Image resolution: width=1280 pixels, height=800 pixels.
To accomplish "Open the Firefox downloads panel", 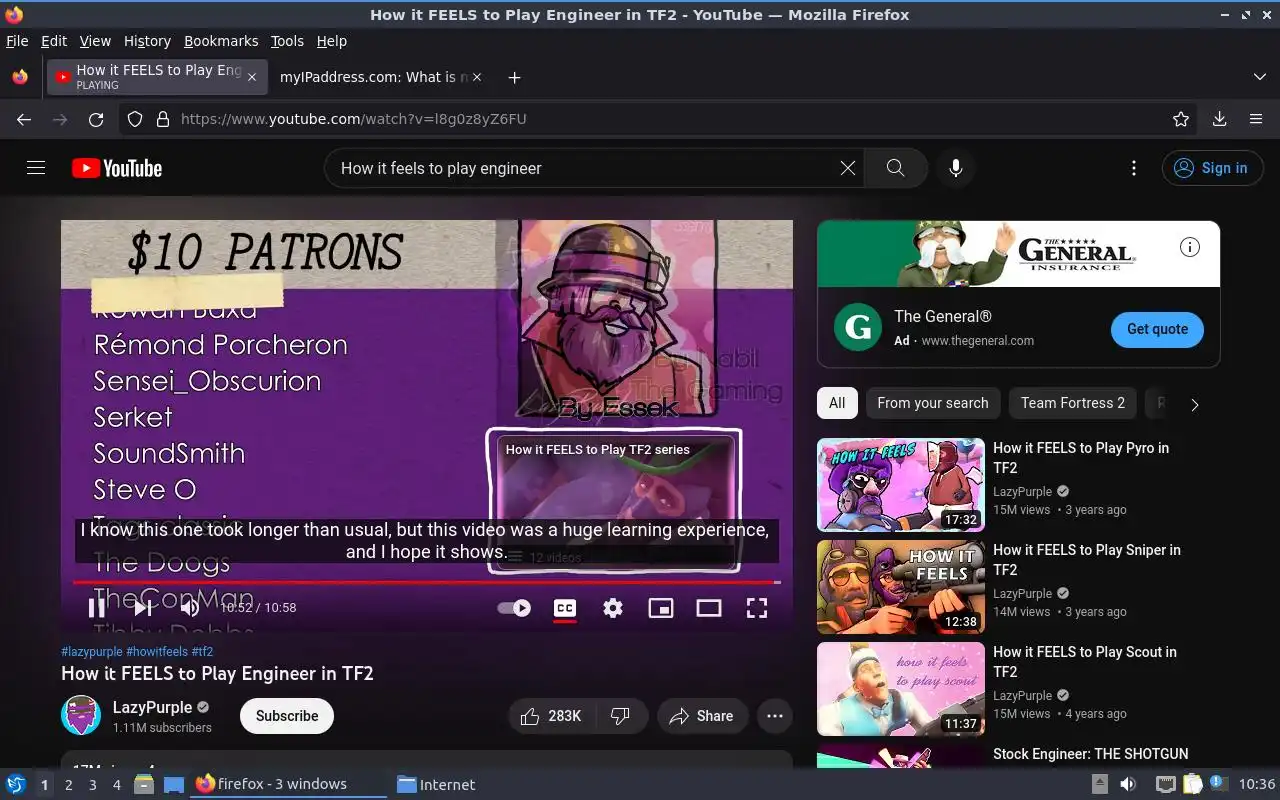I will click(x=1220, y=119).
